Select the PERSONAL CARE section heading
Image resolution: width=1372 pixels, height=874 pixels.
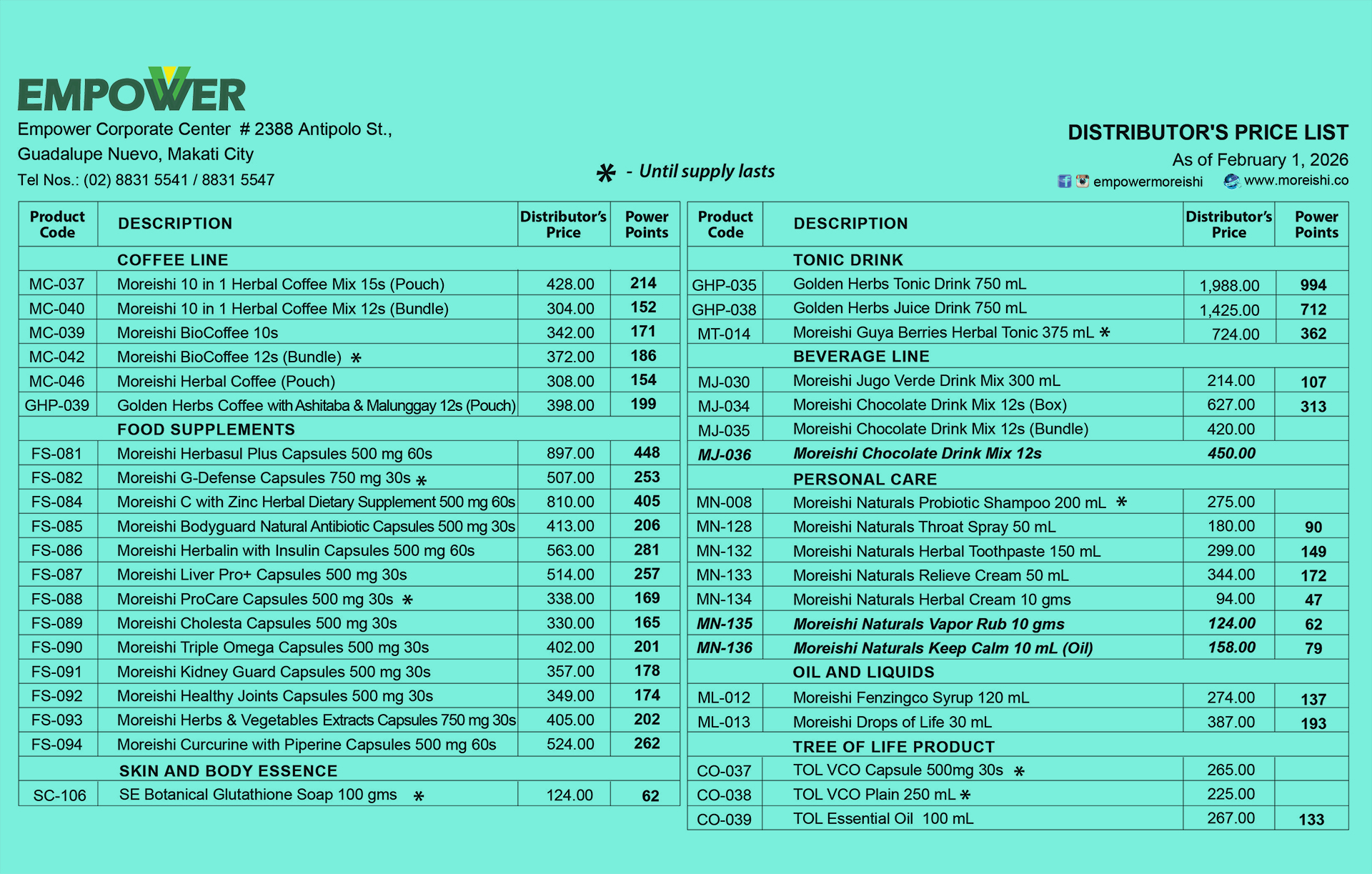(x=865, y=479)
